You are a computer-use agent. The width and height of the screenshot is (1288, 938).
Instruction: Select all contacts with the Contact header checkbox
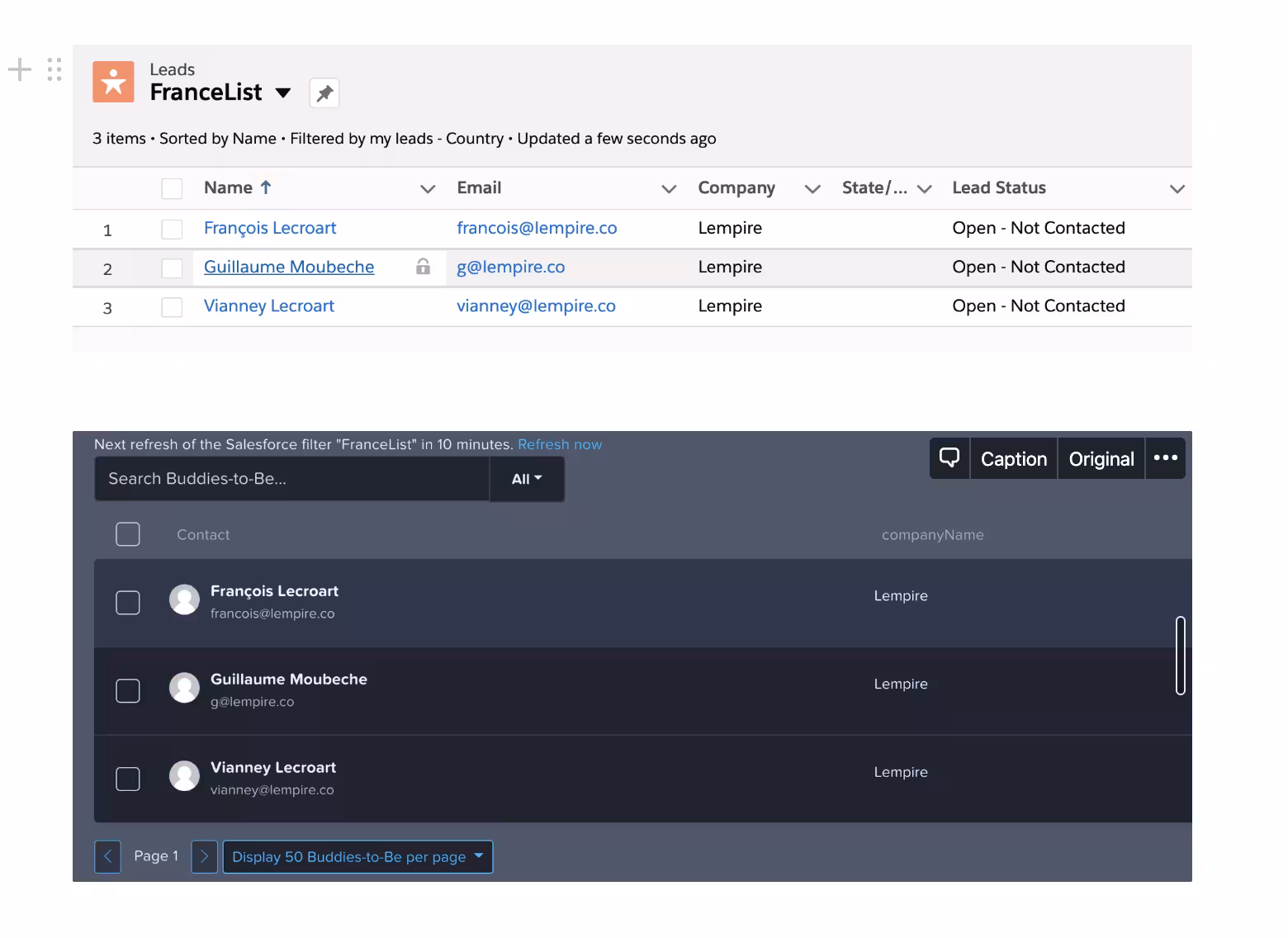pos(128,534)
